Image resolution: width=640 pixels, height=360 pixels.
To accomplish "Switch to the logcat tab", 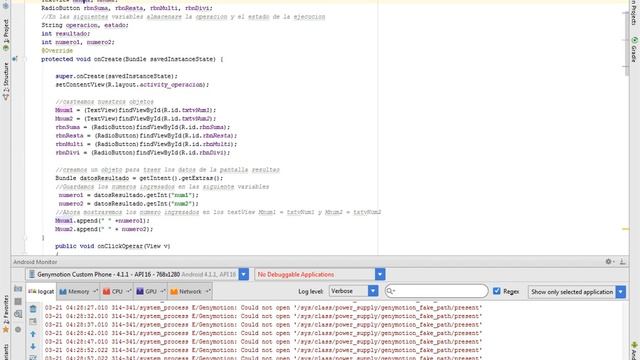I will [x=41, y=291].
